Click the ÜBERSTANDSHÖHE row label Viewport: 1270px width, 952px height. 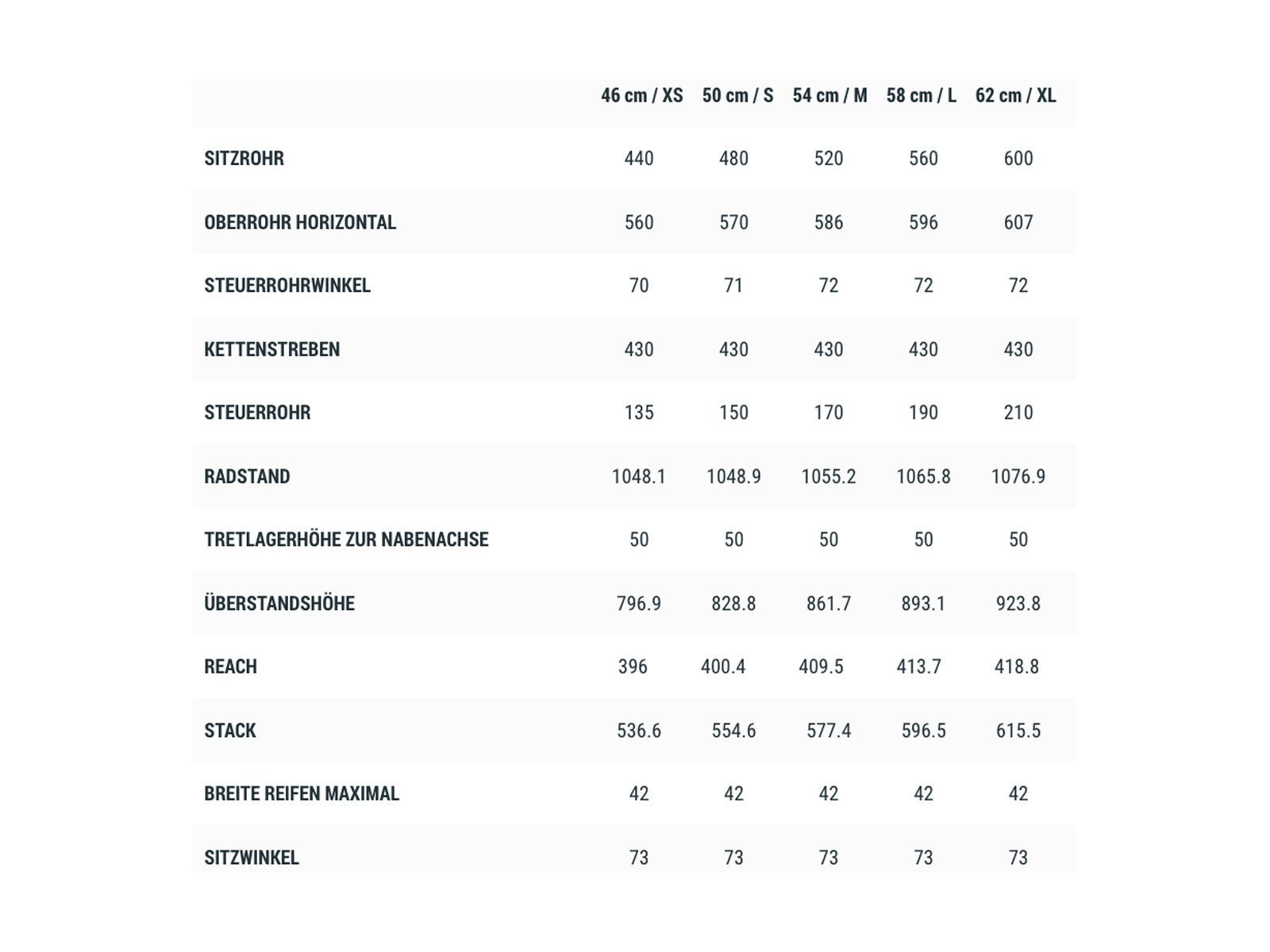click(x=279, y=604)
